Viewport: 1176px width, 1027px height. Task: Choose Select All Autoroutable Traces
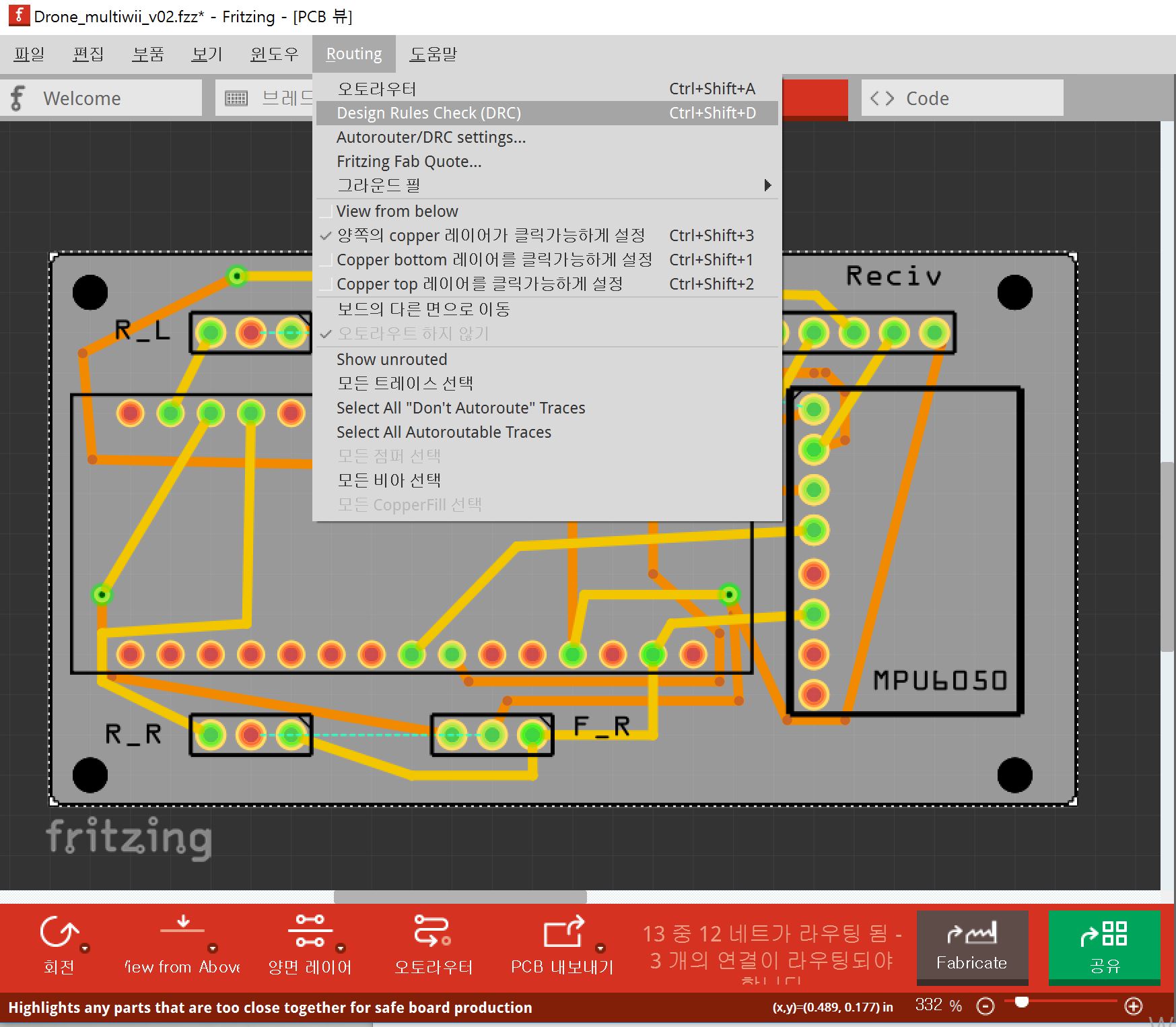point(547,432)
